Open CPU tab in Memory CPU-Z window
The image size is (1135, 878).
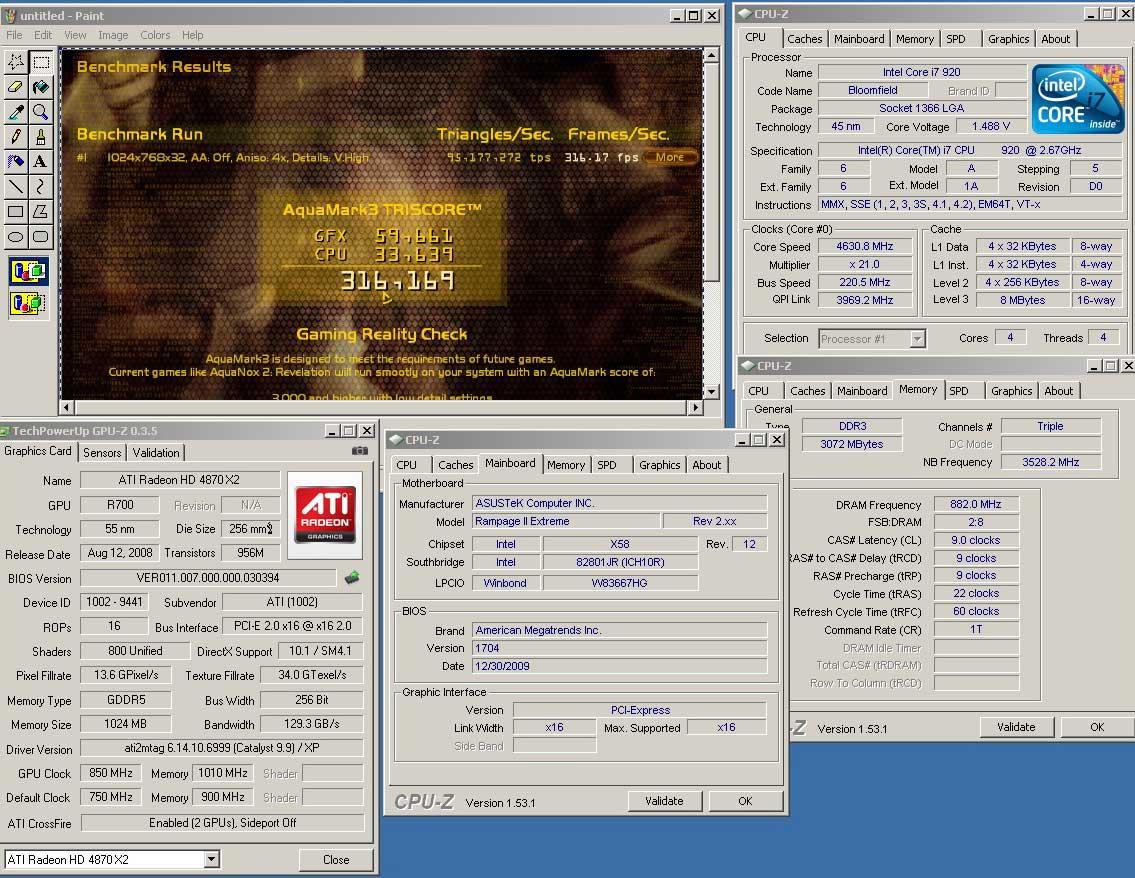coord(759,391)
